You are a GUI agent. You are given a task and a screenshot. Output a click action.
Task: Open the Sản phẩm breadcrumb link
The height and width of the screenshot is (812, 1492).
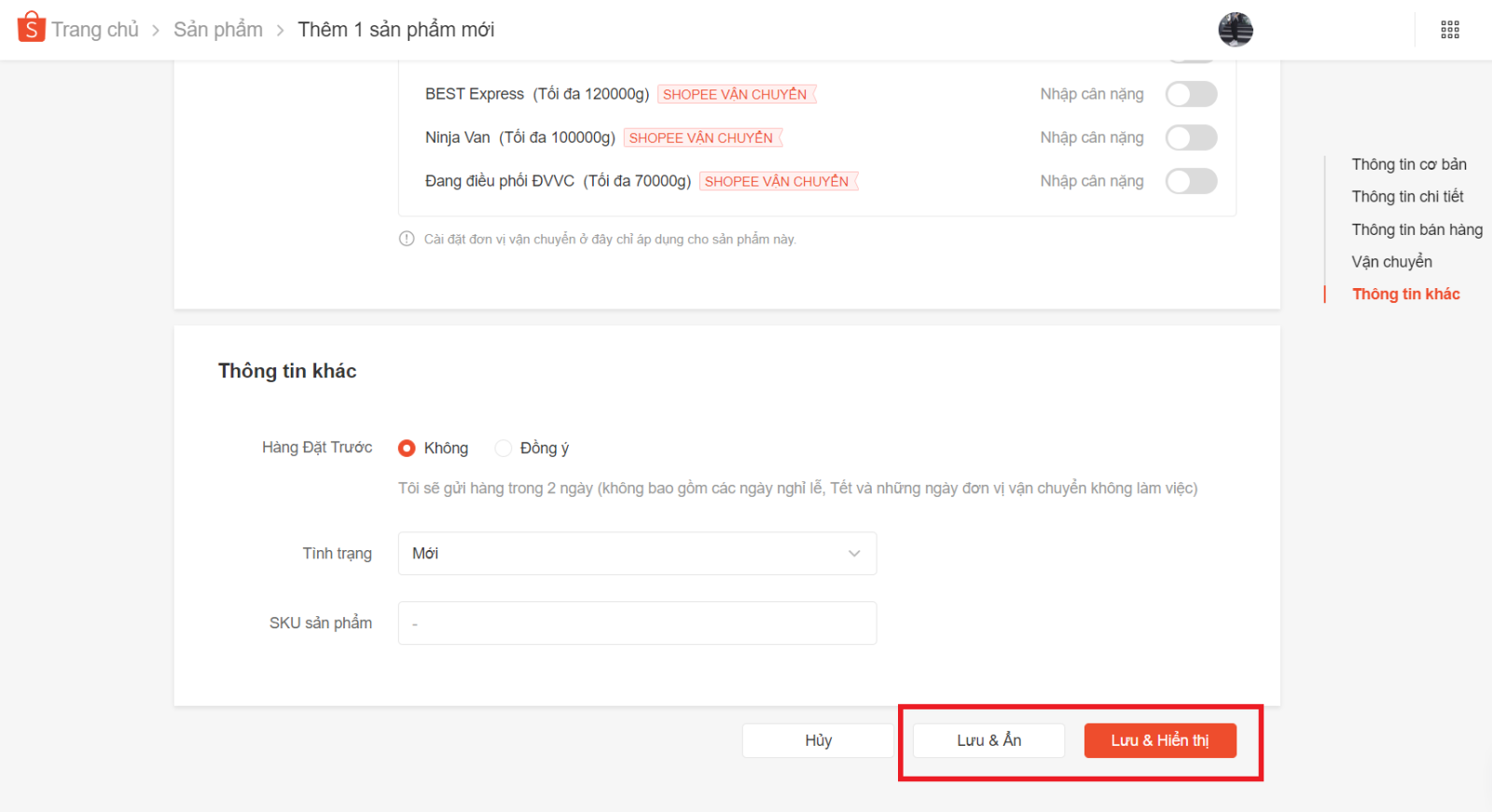point(218,30)
